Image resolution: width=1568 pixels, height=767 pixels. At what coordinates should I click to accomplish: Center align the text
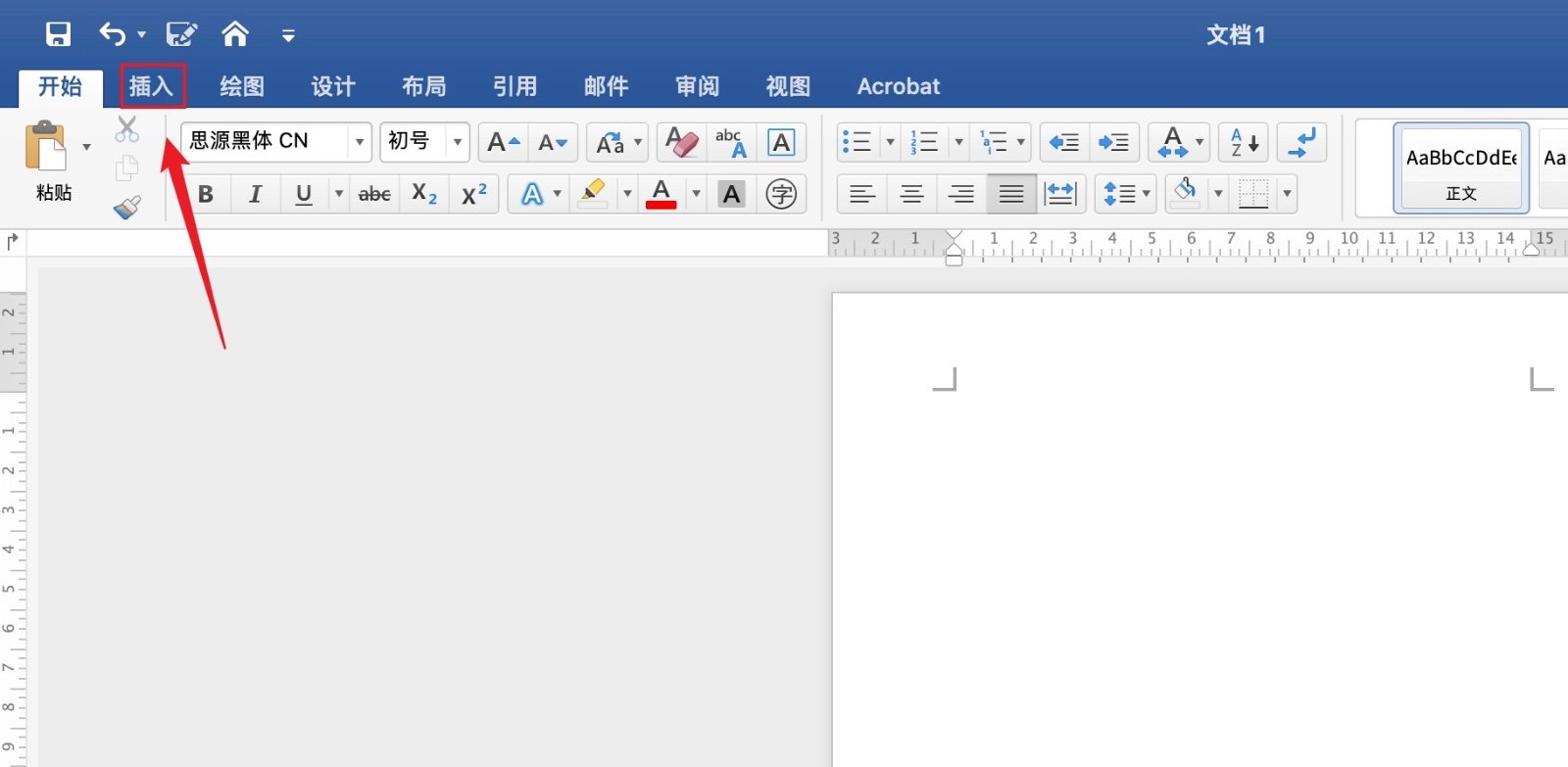pos(912,194)
